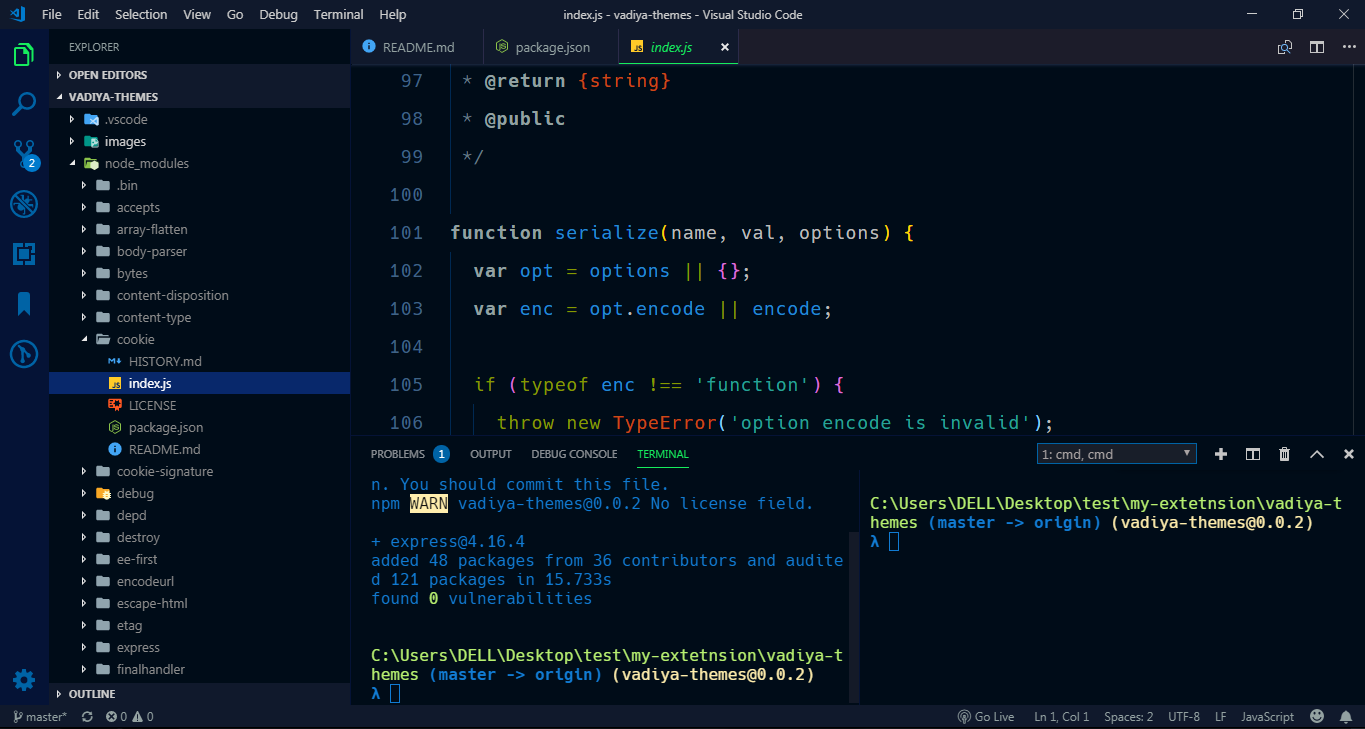Create a new terminal with plus icon
The width and height of the screenshot is (1365, 729).
pyautogui.click(x=1220, y=454)
